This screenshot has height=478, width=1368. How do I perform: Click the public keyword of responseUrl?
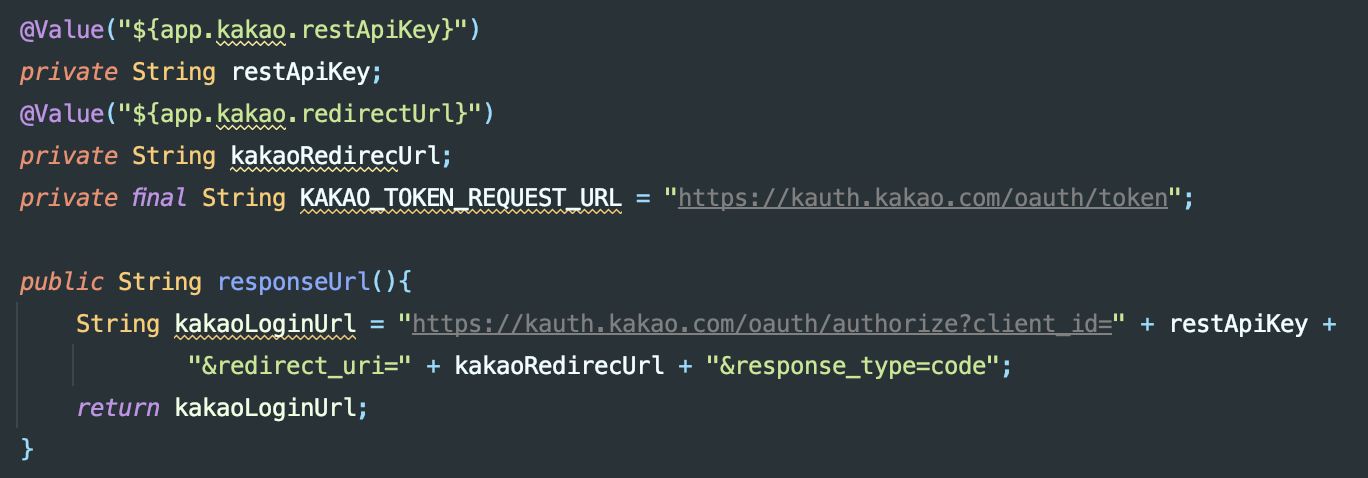pyautogui.click(x=61, y=282)
